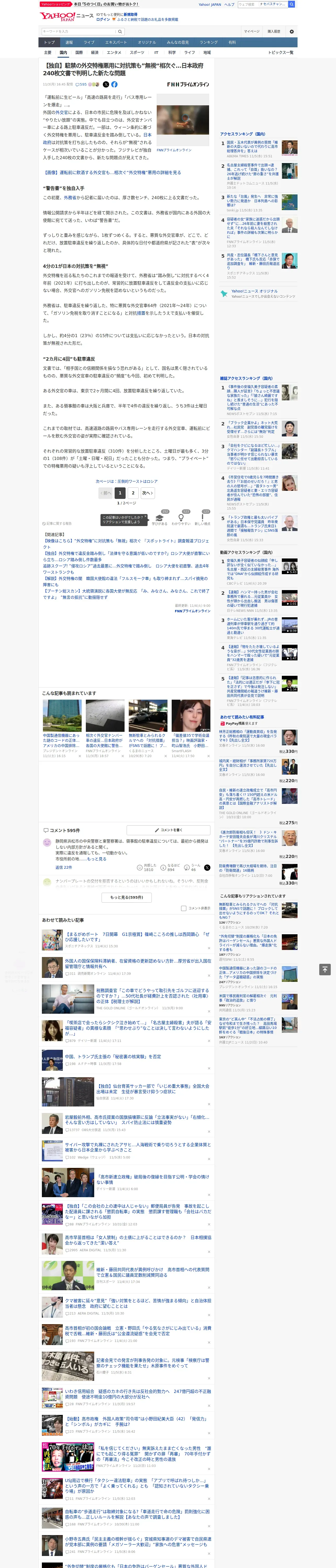Open the settings gear icon

click(x=292, y=32)
